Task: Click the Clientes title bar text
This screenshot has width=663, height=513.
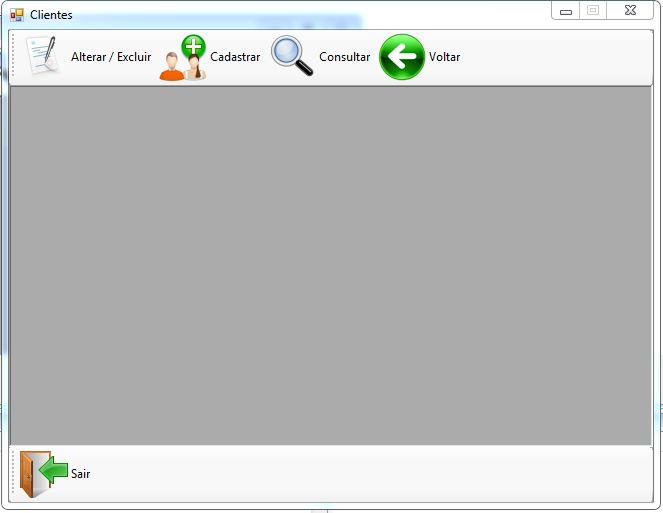Action: tap(51, 15)
